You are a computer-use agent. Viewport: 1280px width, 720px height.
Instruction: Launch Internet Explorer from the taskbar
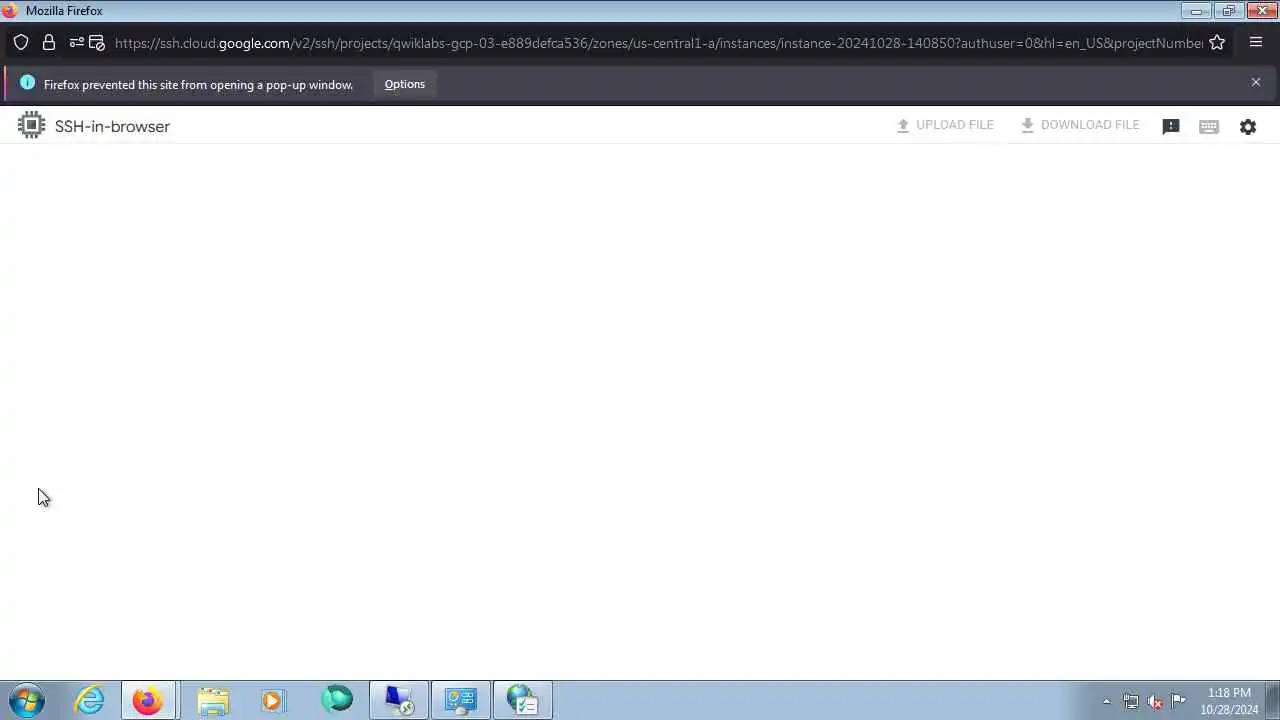click(x=90, y=700)
